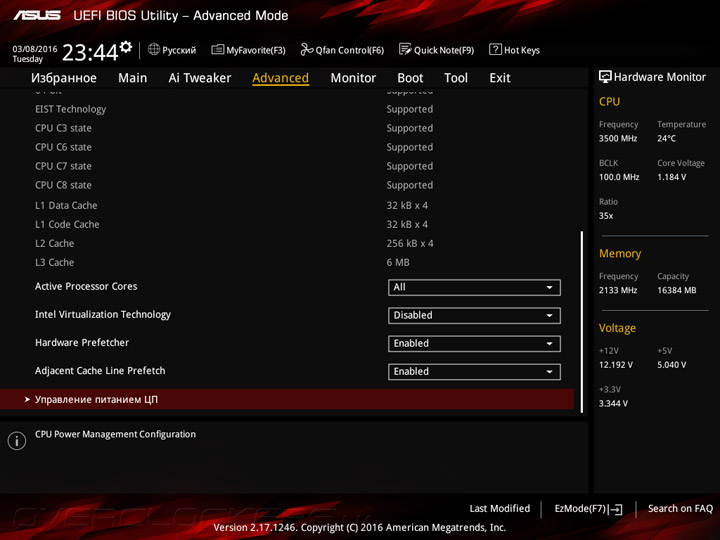Click the 3.344 V voltage value
Viewport: 720px width, 540px height.
pyautogui.click(x=613, y=404)
